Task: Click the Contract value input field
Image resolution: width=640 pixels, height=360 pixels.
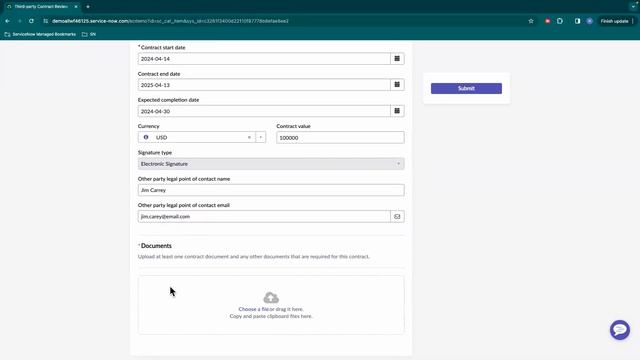Action: tap(340, 138)
